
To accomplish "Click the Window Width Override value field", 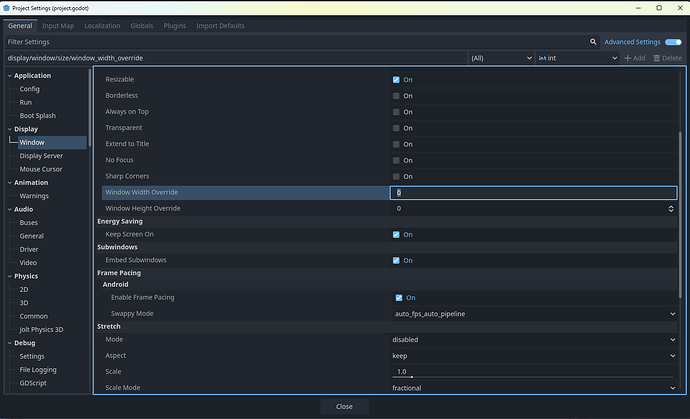I will click(x=533, y=192).
